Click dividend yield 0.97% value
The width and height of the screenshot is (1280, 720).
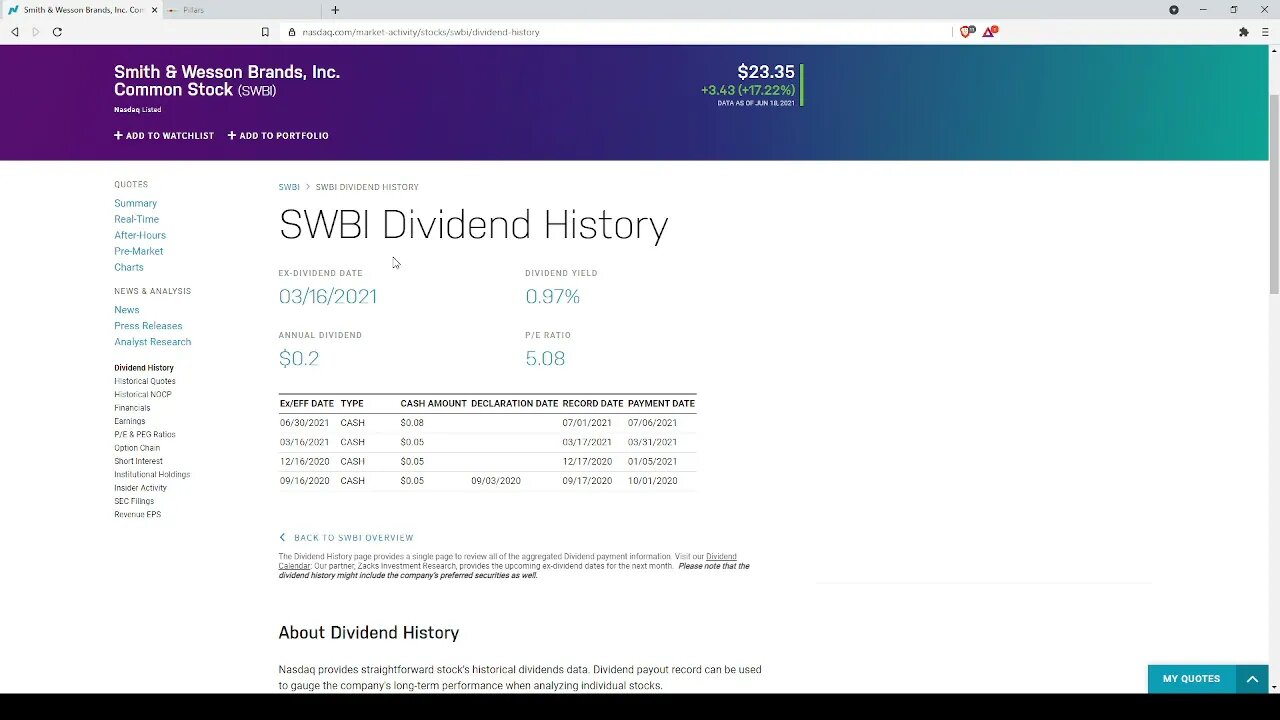[x=552, y=297]
